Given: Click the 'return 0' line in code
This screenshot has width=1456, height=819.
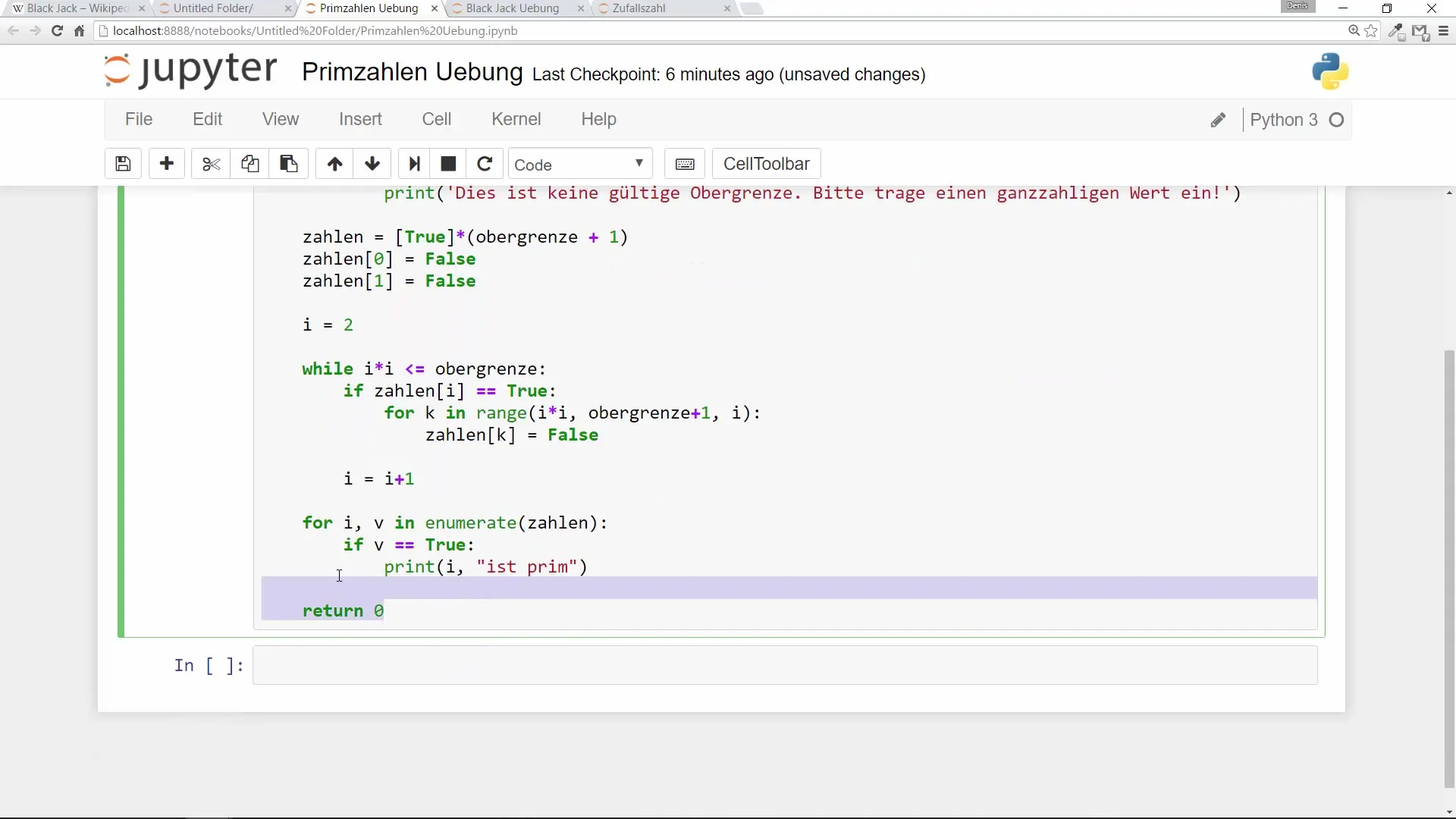Looking at the screenshot, I should [343, 610].
